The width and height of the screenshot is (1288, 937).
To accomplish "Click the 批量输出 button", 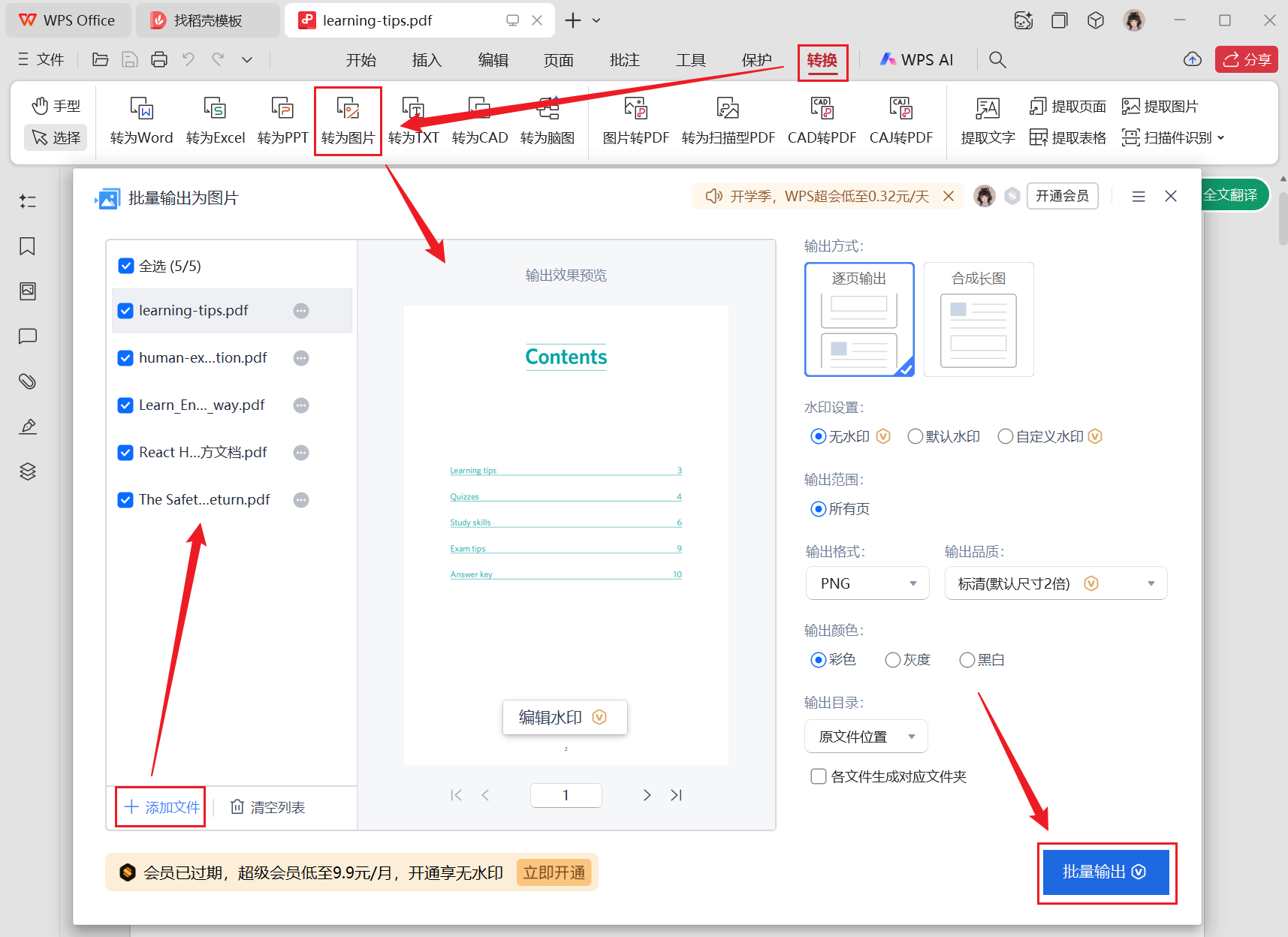I will pos(1105,872).
